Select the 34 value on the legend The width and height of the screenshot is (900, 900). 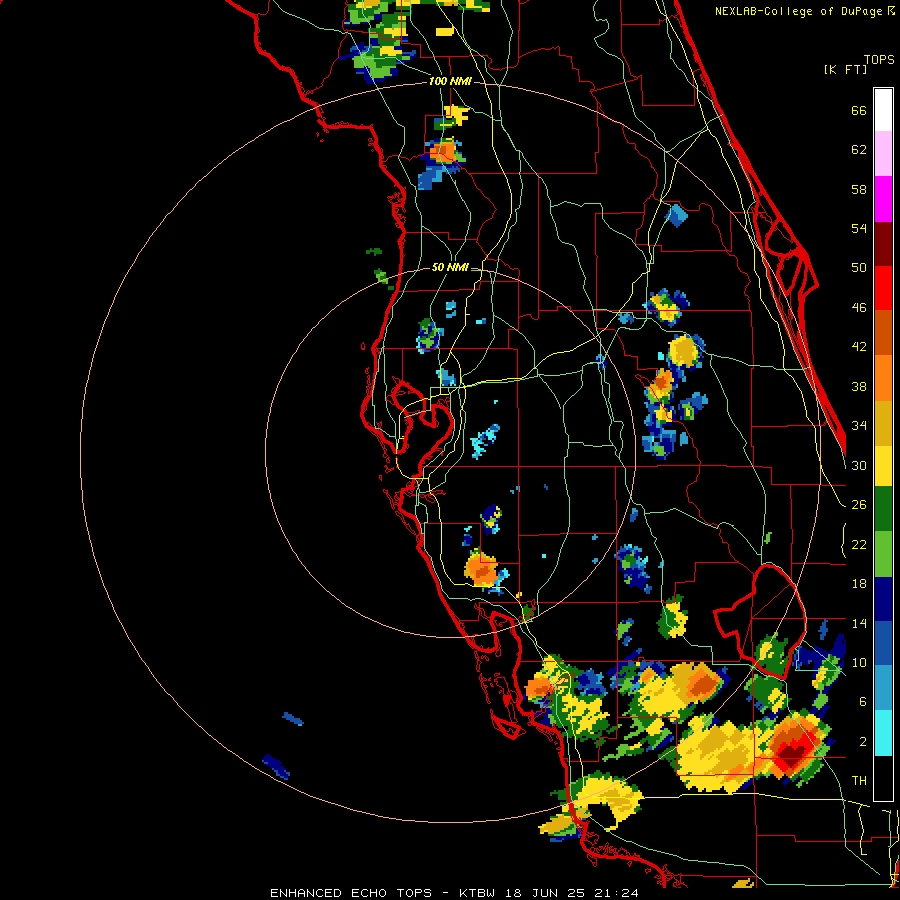[x=859, y=426]
